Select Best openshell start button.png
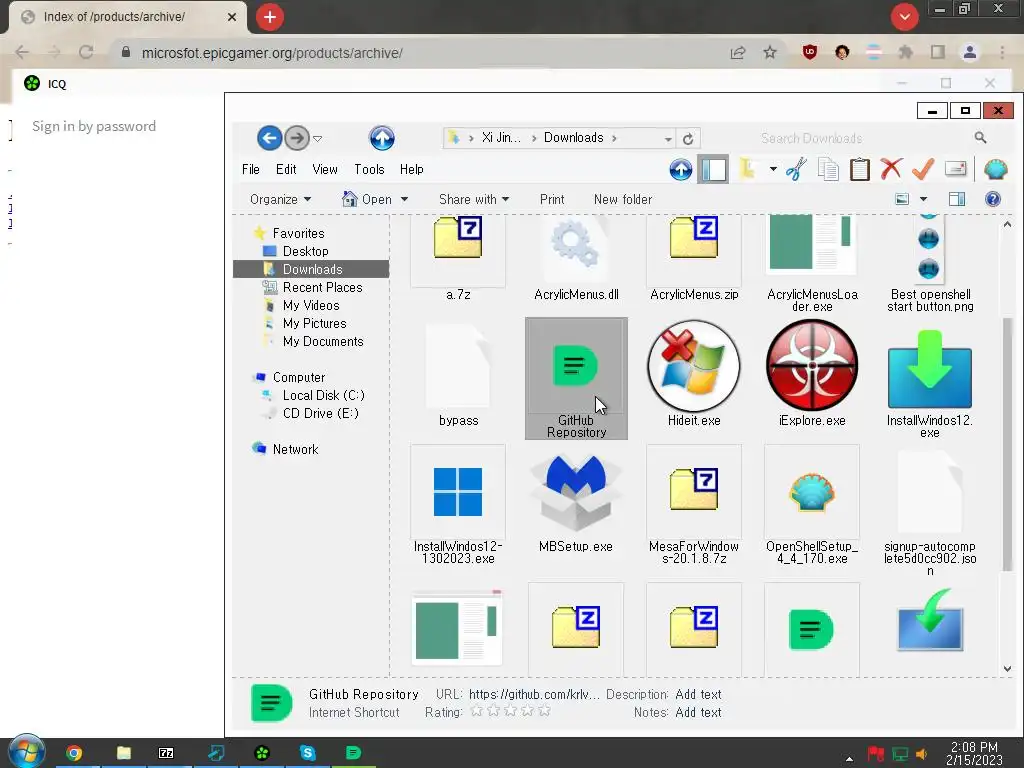 tap(930, 264)
